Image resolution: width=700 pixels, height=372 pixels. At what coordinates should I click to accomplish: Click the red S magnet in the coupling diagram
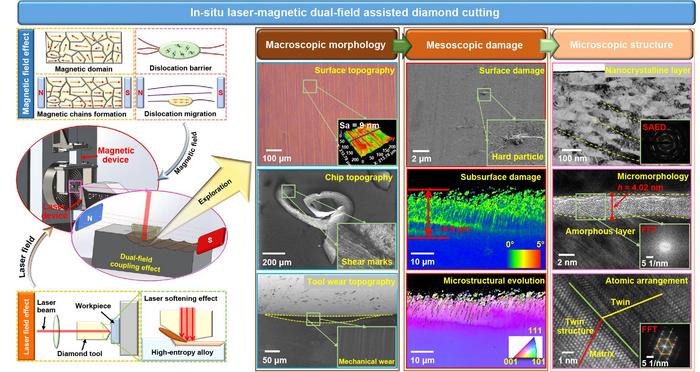210,240
